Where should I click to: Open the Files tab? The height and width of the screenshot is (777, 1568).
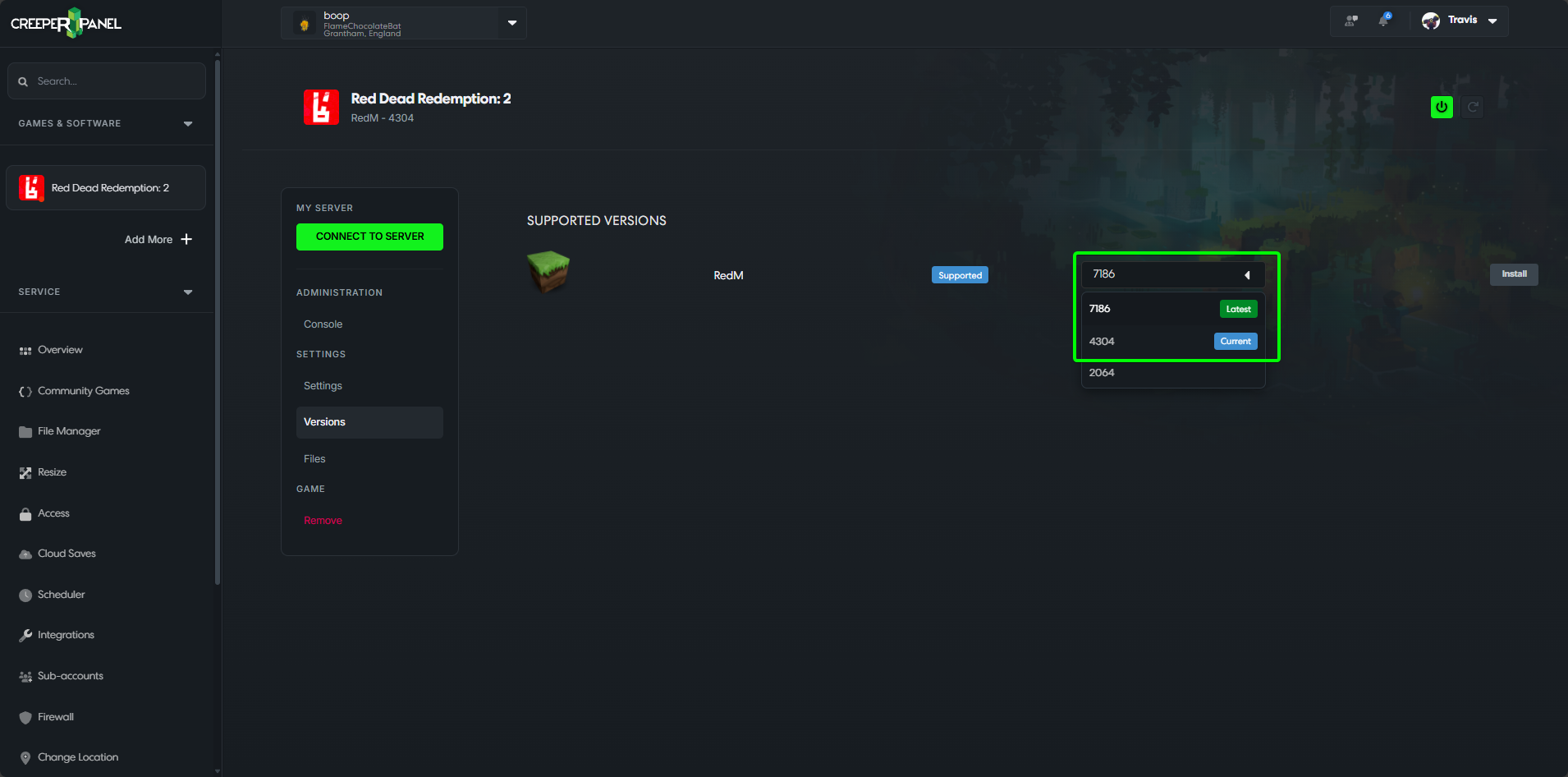(314, 459)
